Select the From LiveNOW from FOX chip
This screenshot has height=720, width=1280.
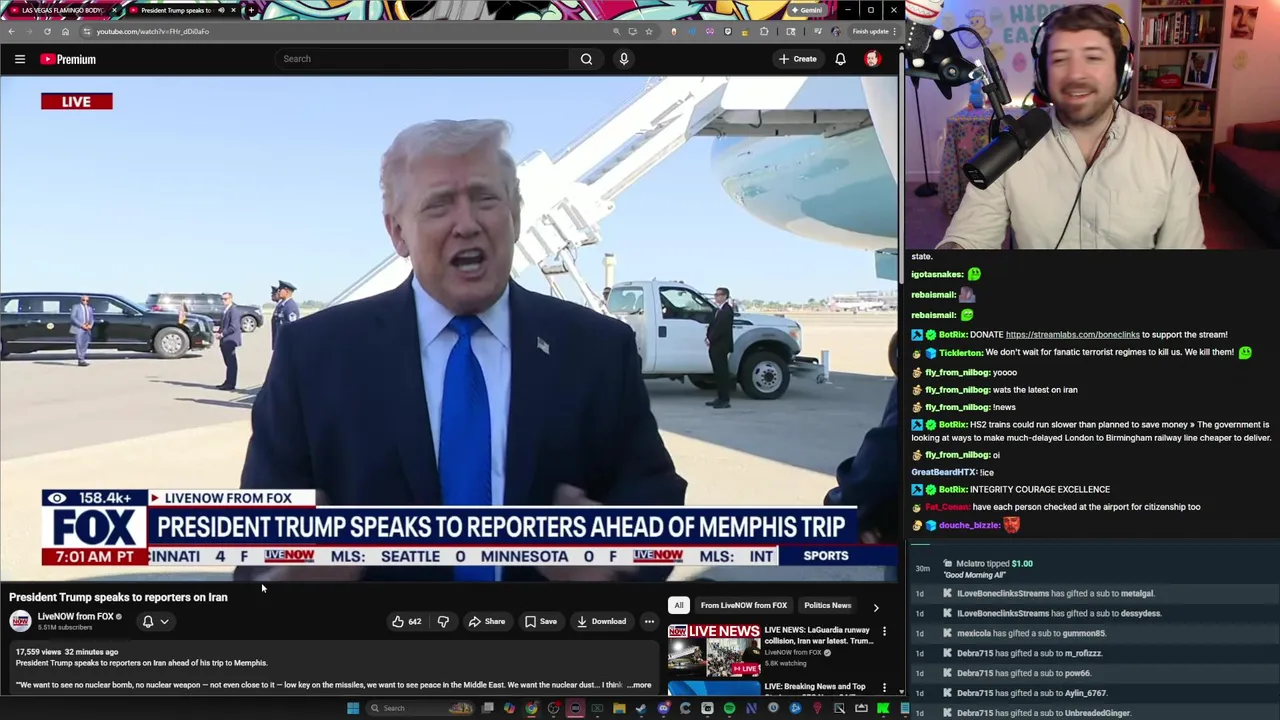tap(744, 605)
